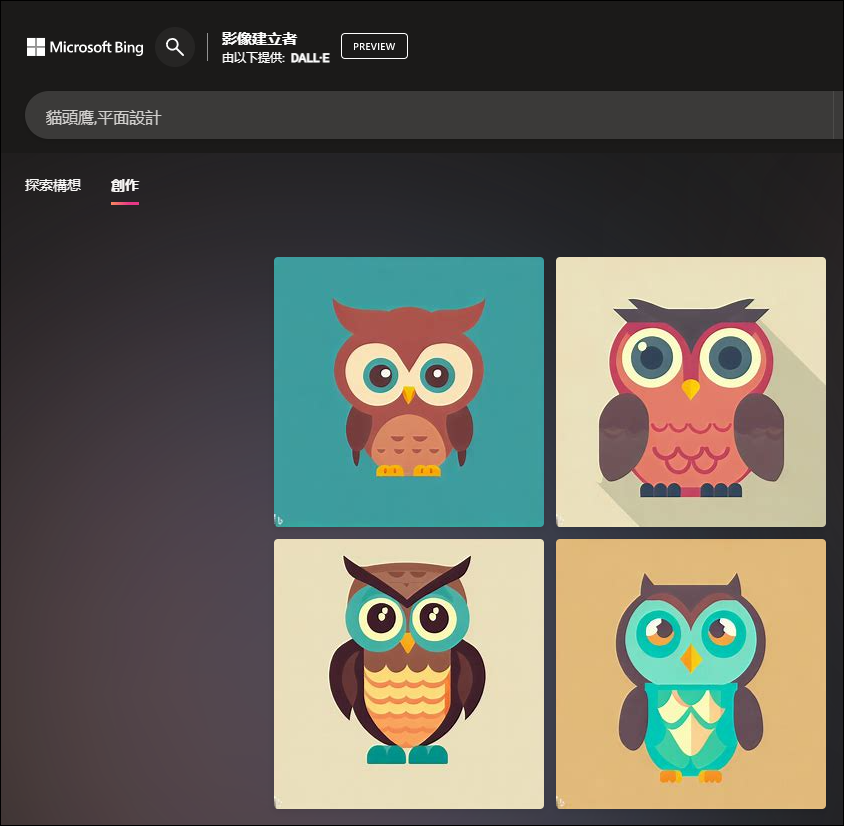Click the prompt field containing 貓頭鷹,平面設計
The height and width of the screenshot is (826, 844).
[431, 115]
